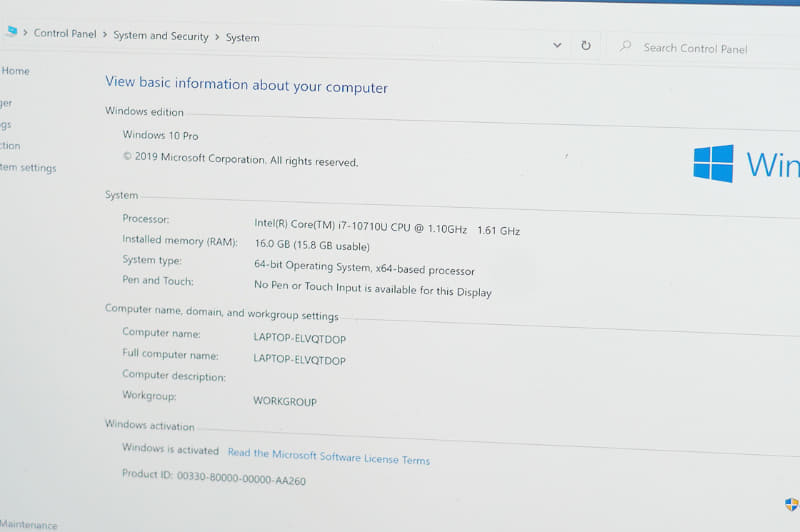
Task: Open address bar history dropdown arrow
Action: click(x=557, y=45)
